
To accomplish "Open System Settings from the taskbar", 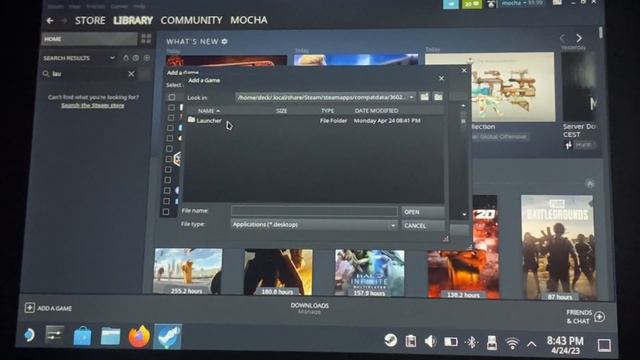I will (55, 335).
